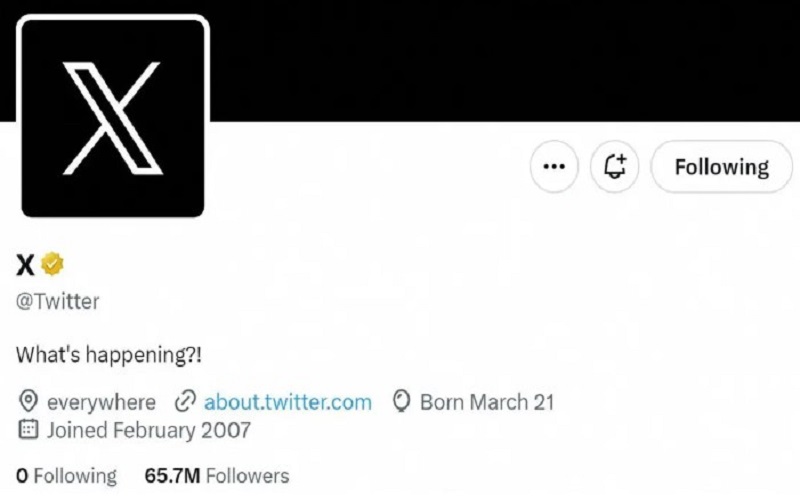Click the "everywhere" location text
The height and width of the screenshot is (500, 800).
[101, 403]
